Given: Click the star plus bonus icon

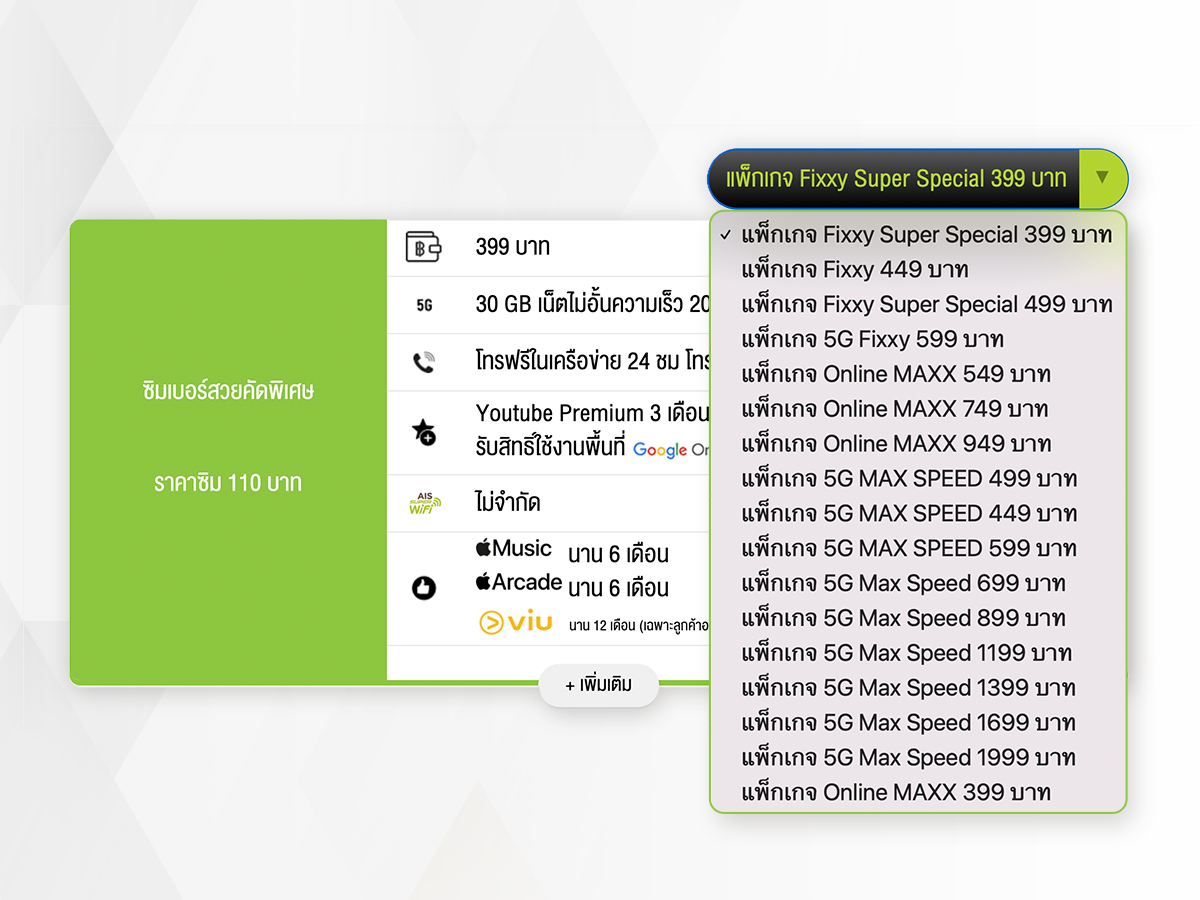Looking at the screenshot, I should [x=424, y=432].
